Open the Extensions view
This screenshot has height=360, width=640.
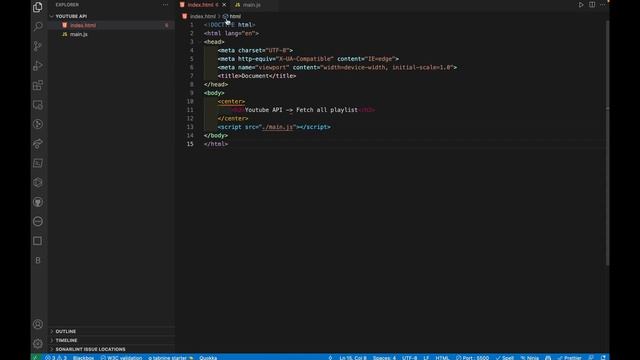coord(38,85)
